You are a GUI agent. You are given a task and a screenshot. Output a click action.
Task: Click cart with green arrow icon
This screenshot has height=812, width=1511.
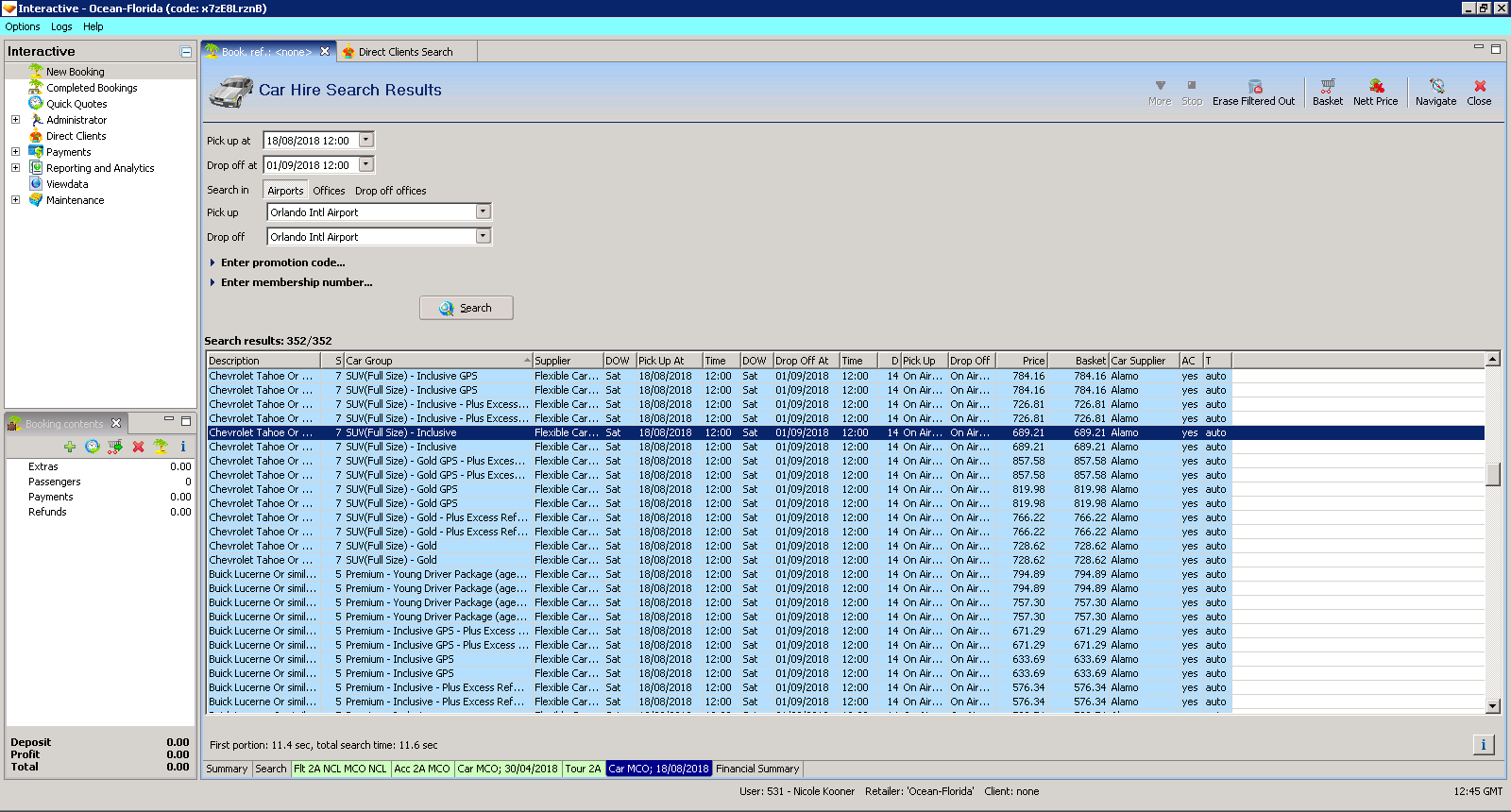tap(115, 447)
